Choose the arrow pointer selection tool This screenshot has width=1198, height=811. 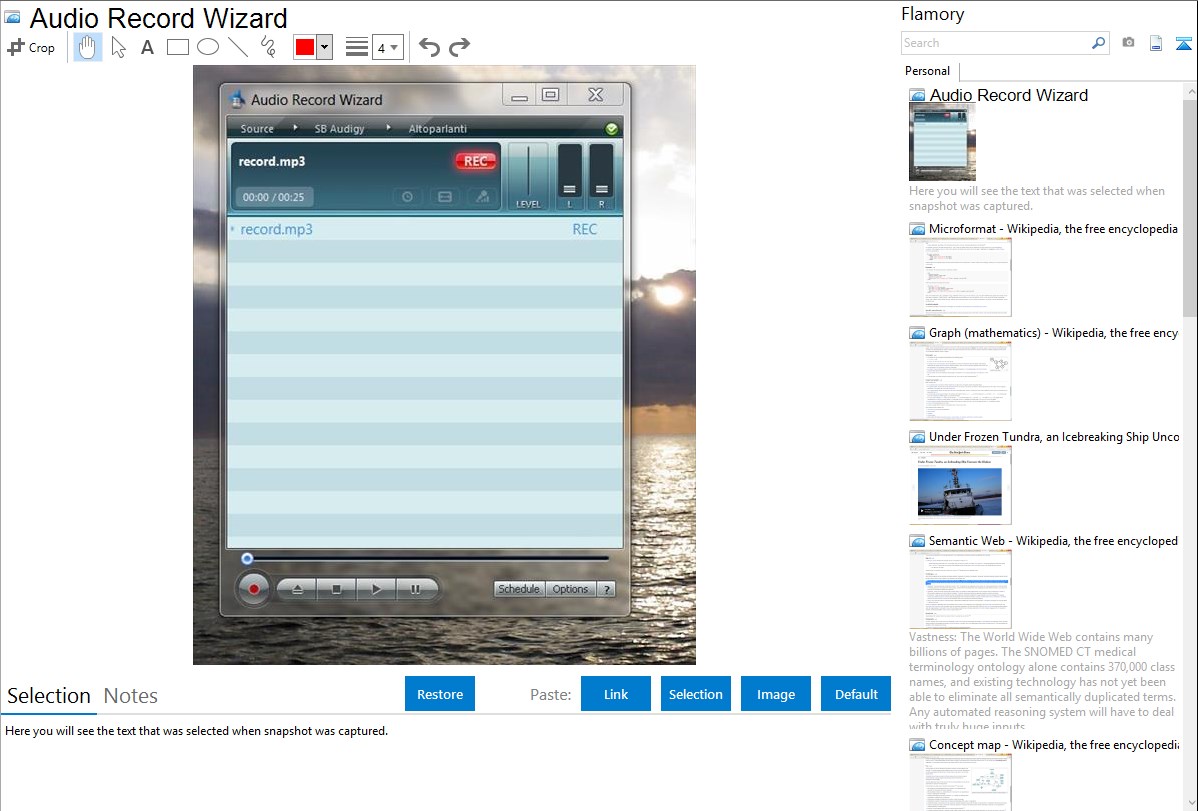118,47
